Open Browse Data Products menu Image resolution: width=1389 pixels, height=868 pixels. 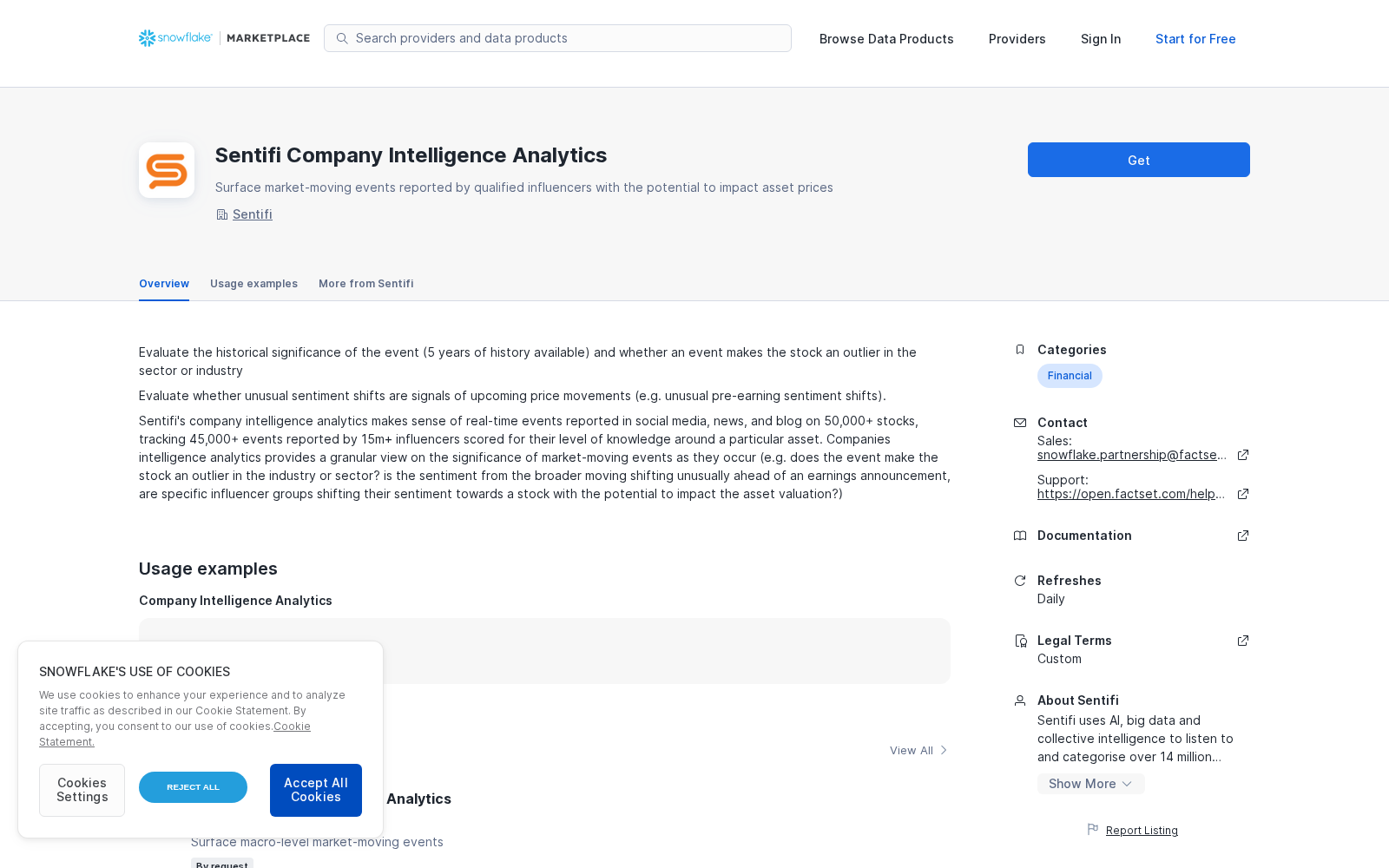coord(886,39)
